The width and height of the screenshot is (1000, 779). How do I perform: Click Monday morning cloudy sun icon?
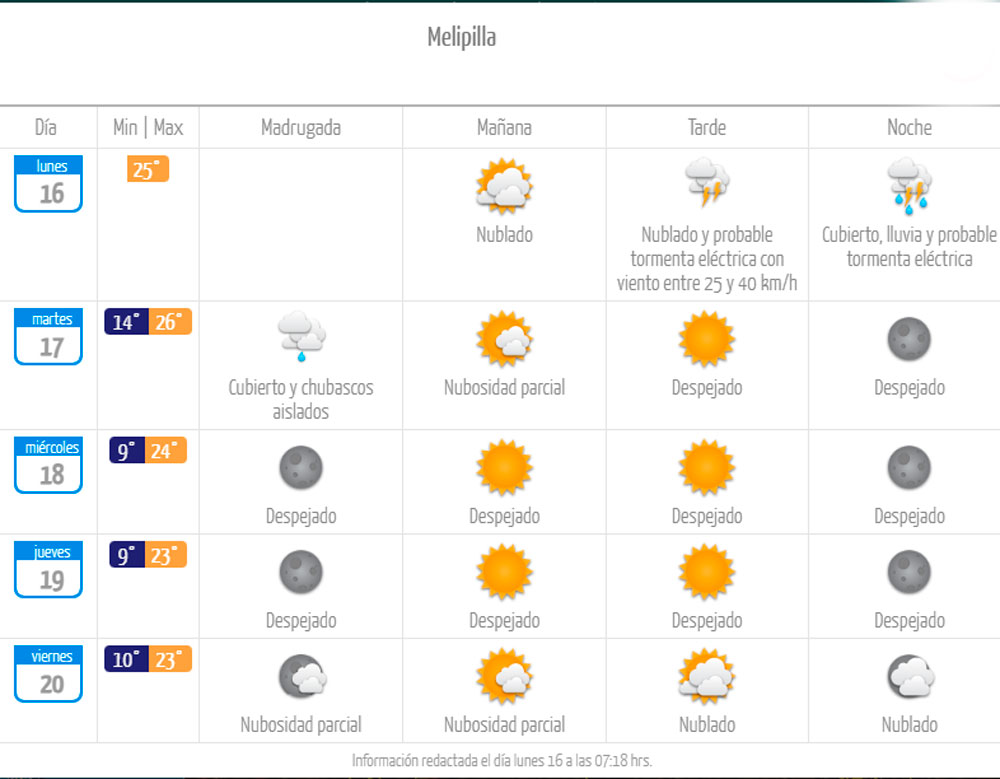click(504, 186)
